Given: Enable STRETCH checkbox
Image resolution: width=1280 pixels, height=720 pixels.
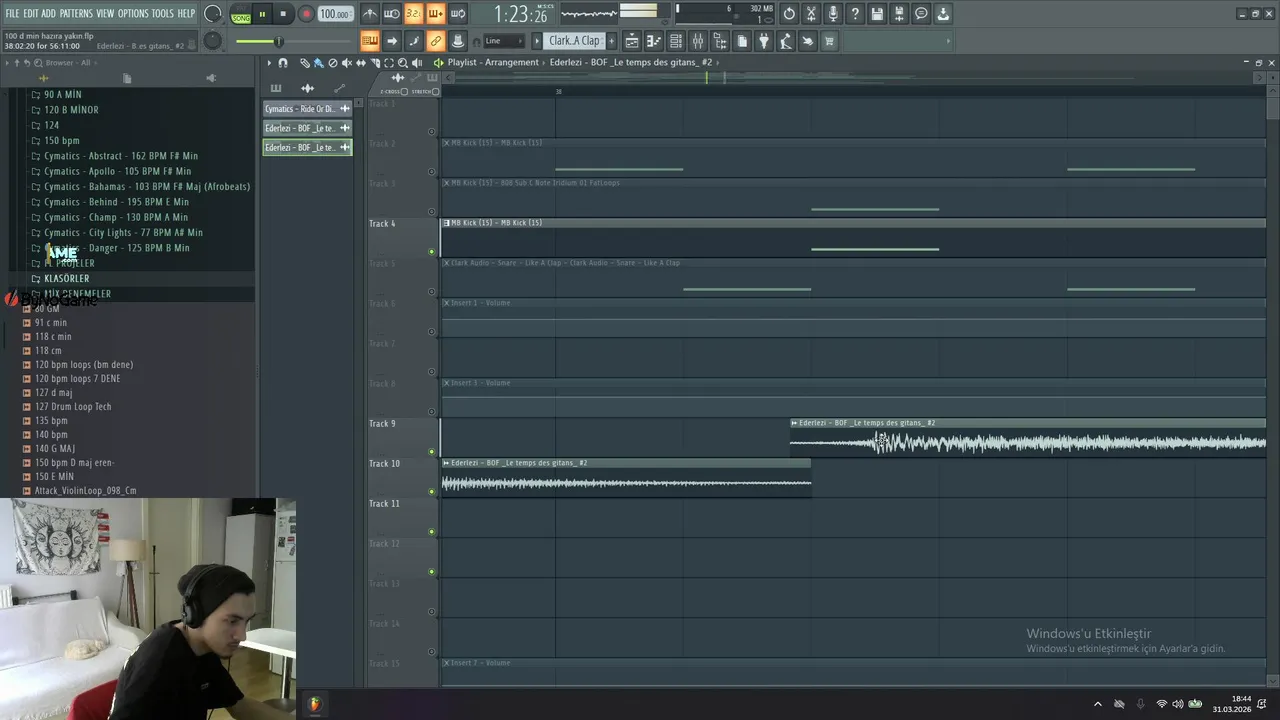Looking at the screenshot, I should (x=435, y=91).
